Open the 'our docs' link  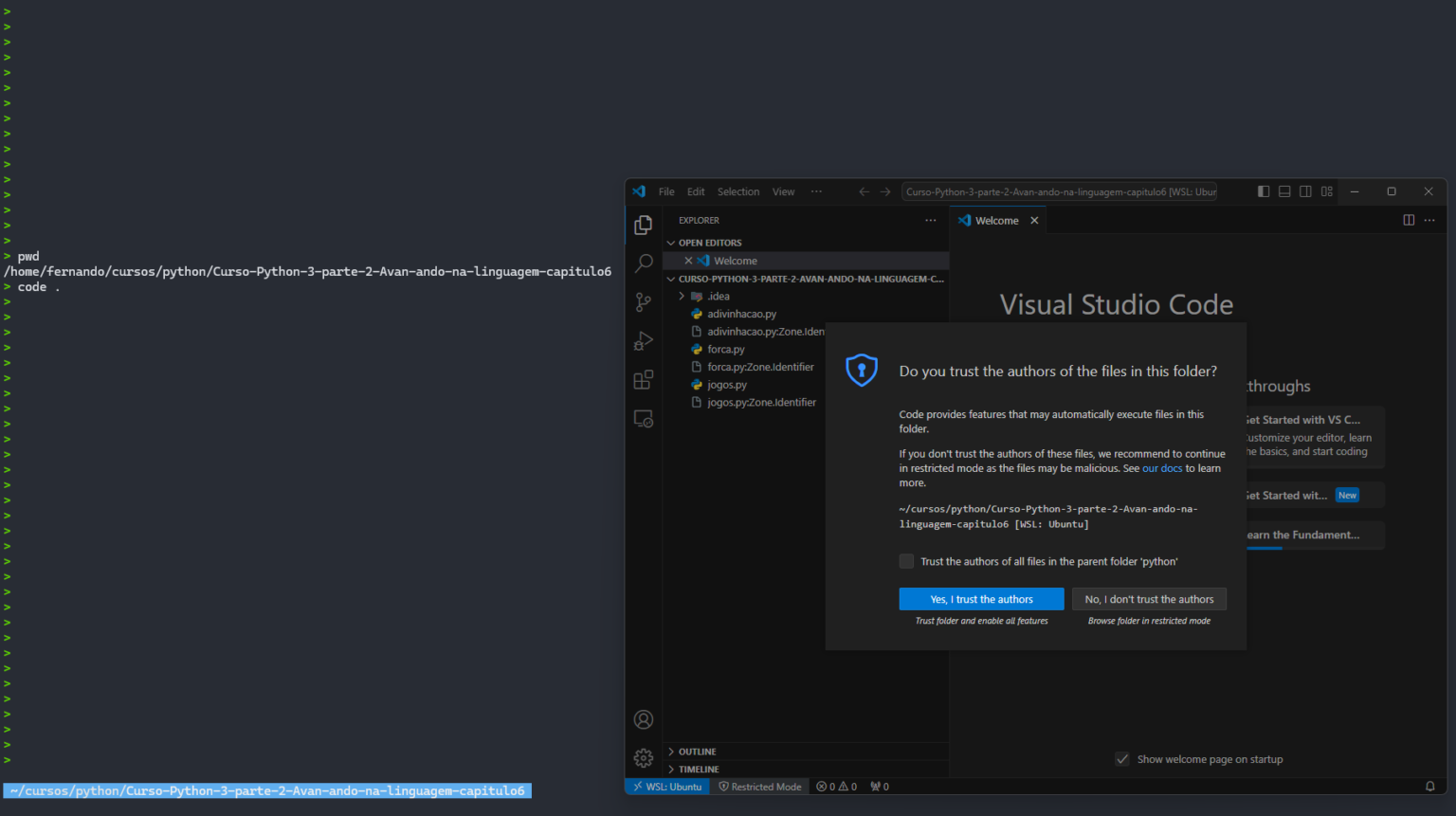[1161, 467]
